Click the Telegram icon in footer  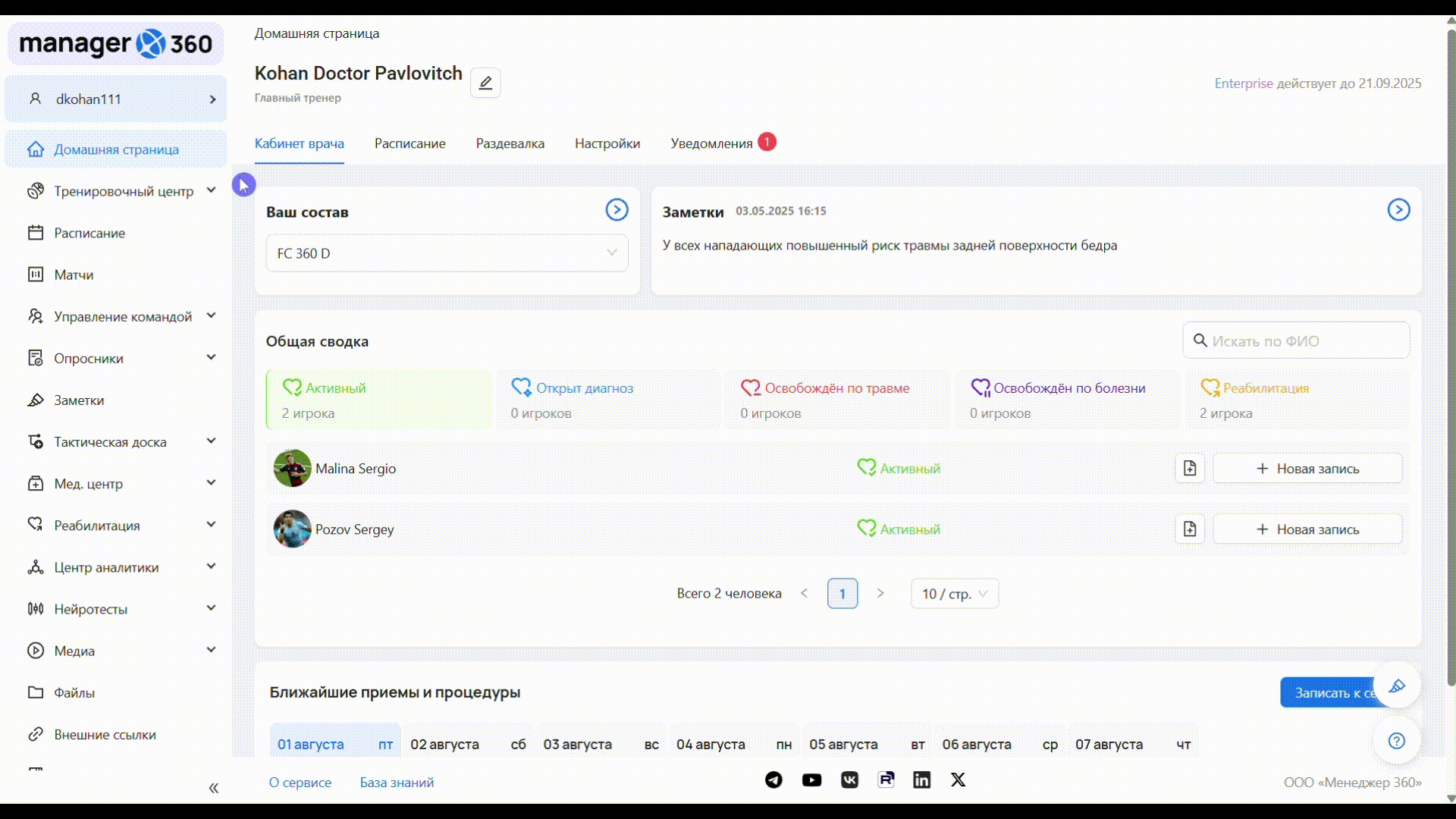pos(773,780)
